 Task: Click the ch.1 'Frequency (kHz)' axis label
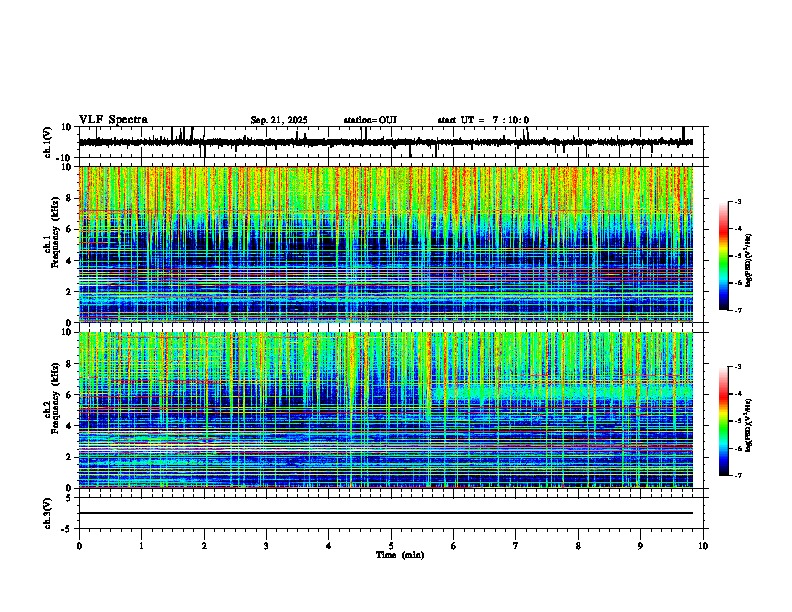[x=55, y=232]
